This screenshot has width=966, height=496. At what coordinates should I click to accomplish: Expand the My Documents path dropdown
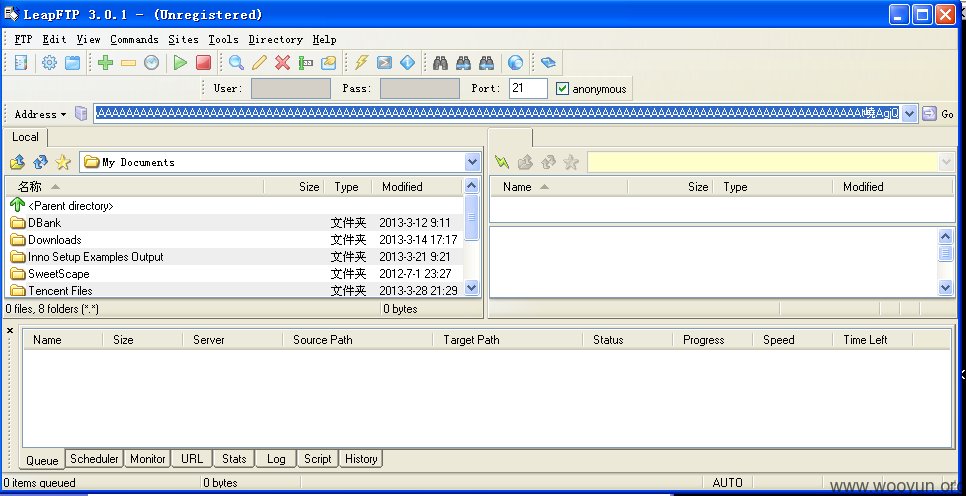[x=473, y=162]
